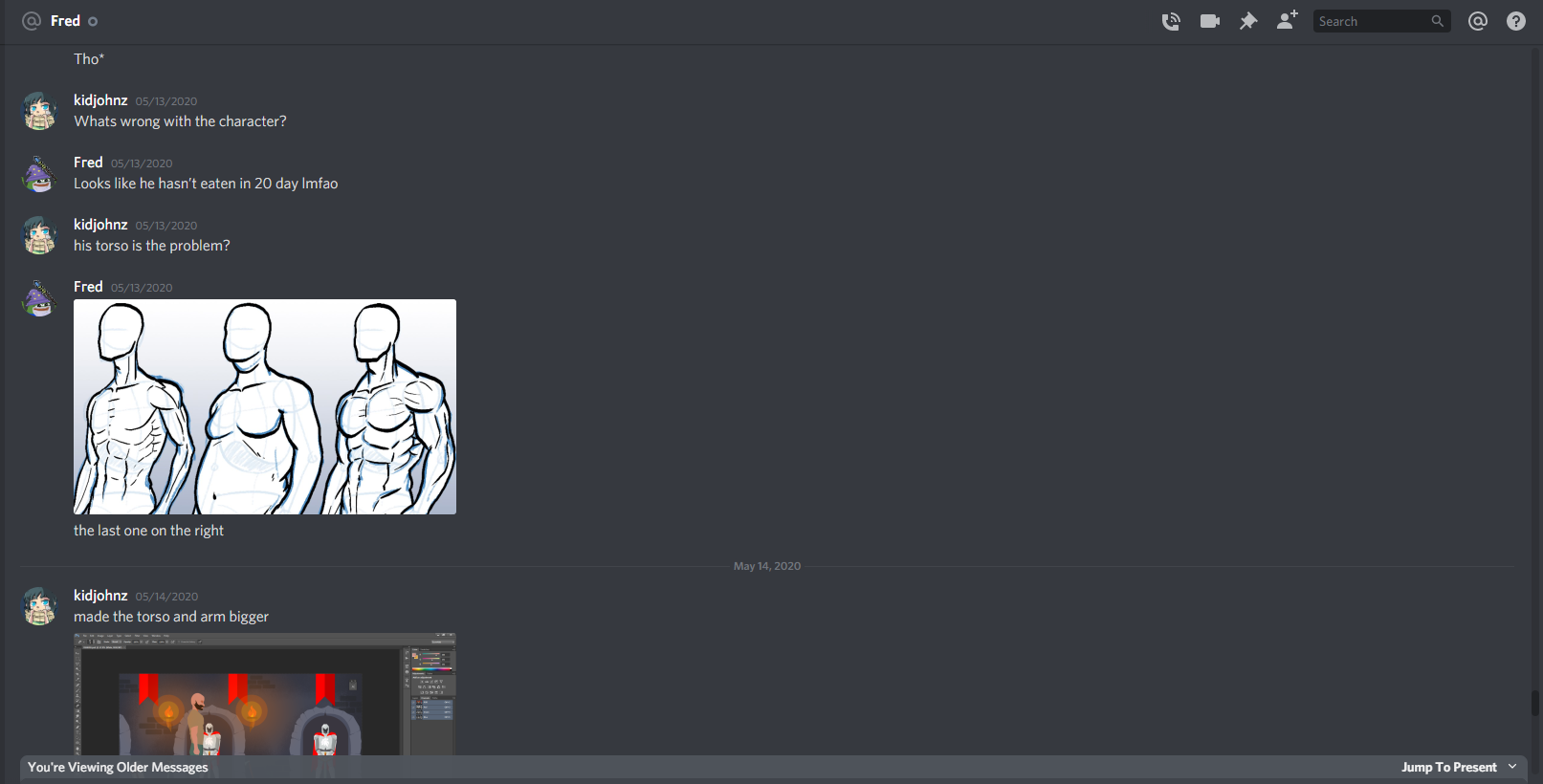Screen dimensions: 1543x784
Task: Click "You're Viewing Older Messages" bar text
Action: point(118,767)
